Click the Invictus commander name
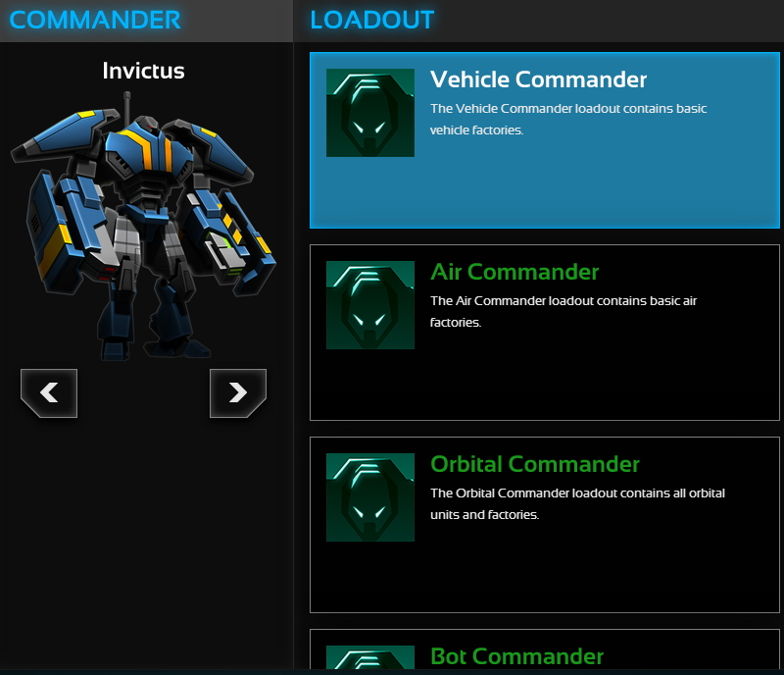Image resolution: width=784 pixels, height=675 pixels. pos(144,70)
